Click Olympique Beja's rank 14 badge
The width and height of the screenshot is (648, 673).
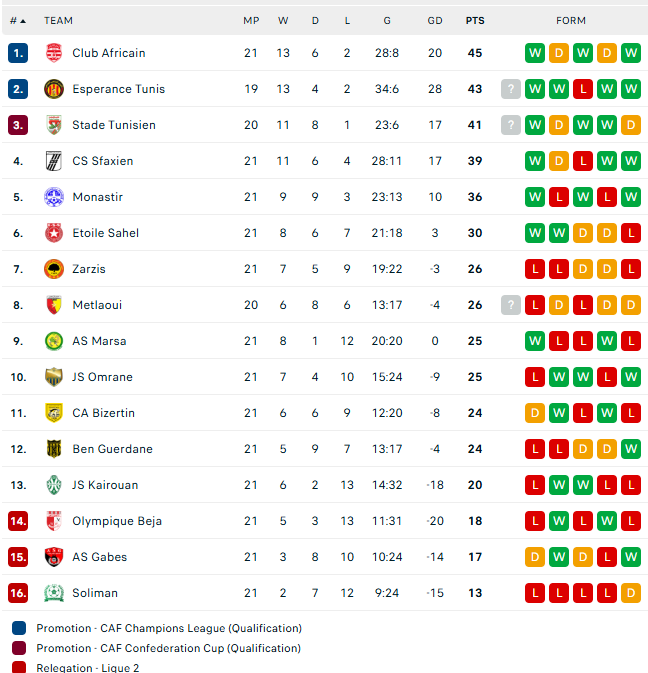click(18, 521)
